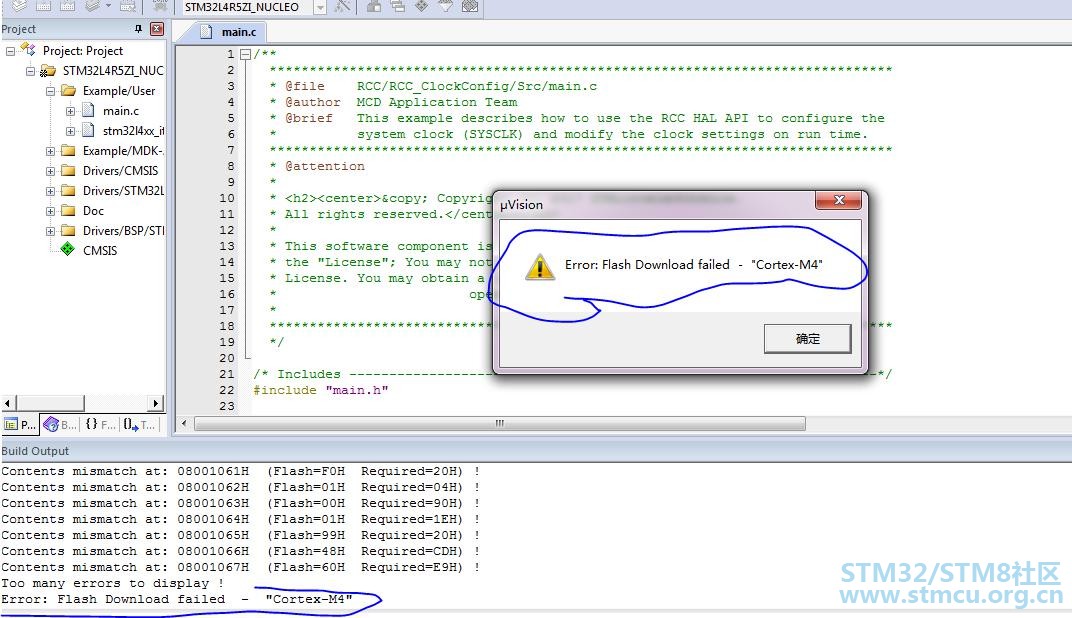Select Drivers/STM32L label in project tree
Image resolution: width=1072 pixels, height=618 pixels.
123,191
